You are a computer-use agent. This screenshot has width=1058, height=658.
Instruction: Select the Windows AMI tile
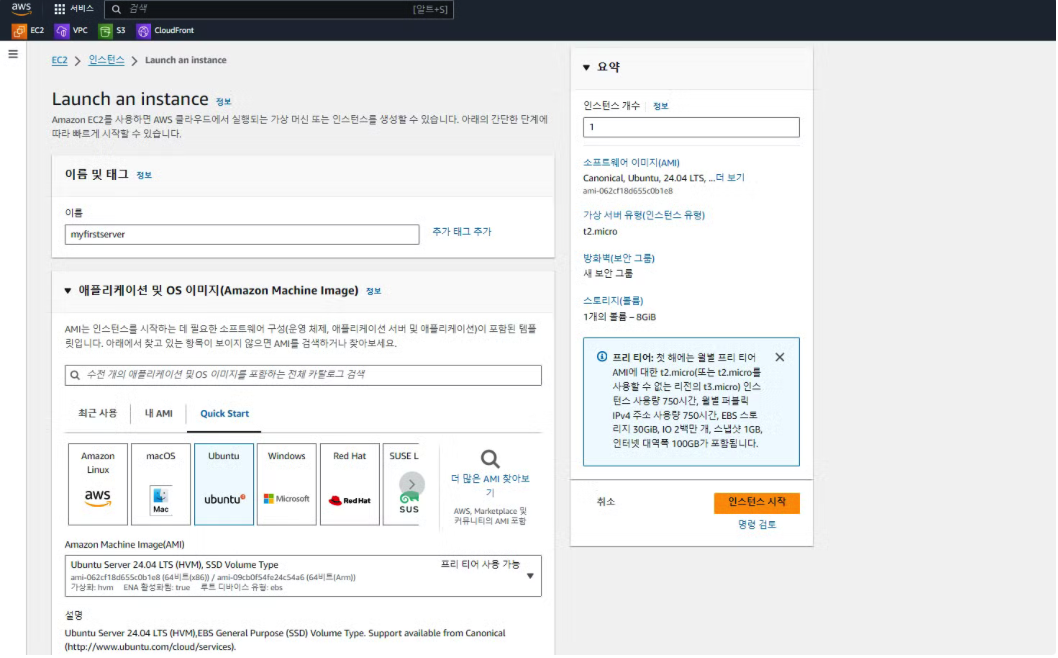click(287, 484)
